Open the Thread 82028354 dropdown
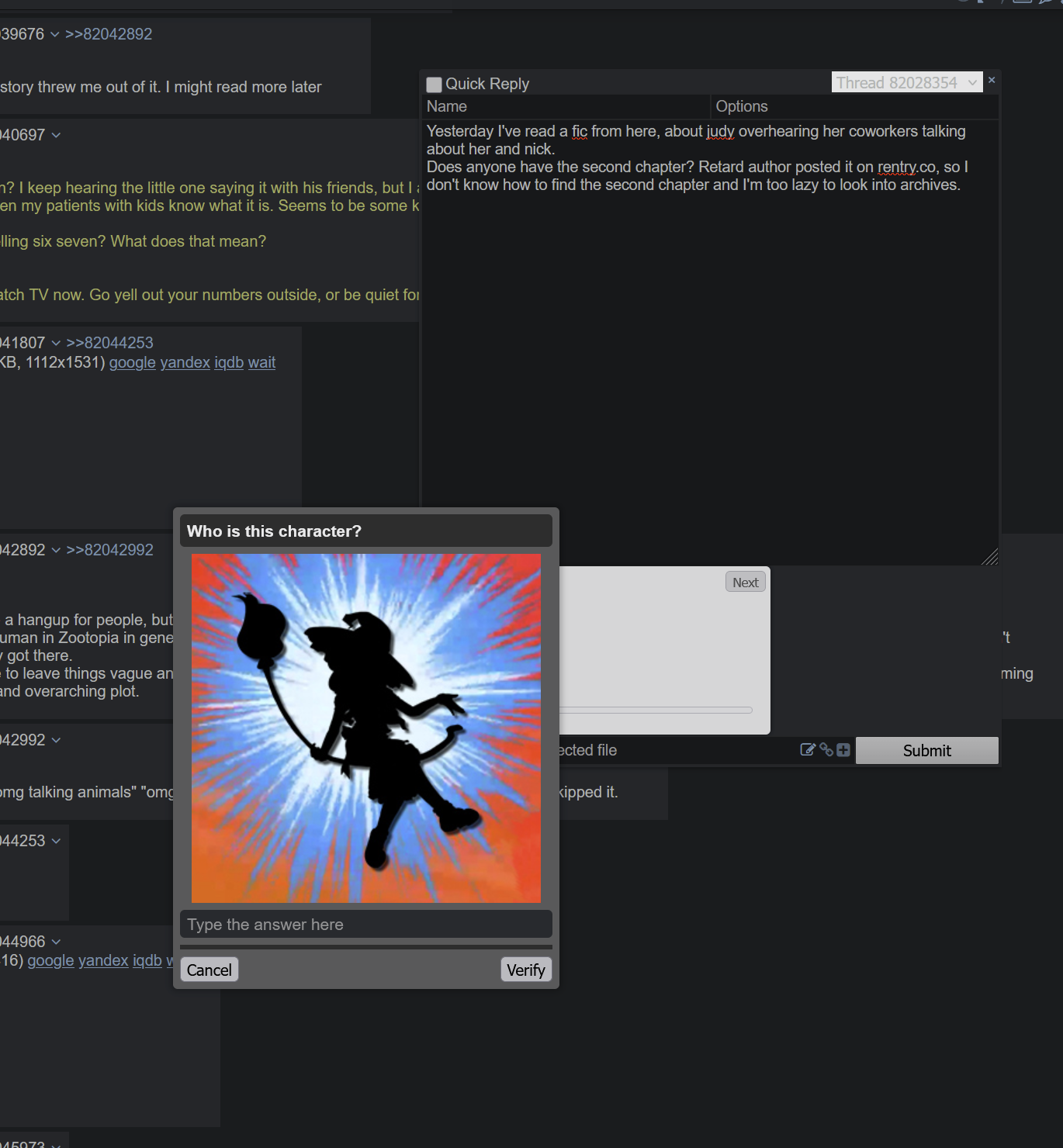This screenshot has height=1148, width=1063. 907,82
